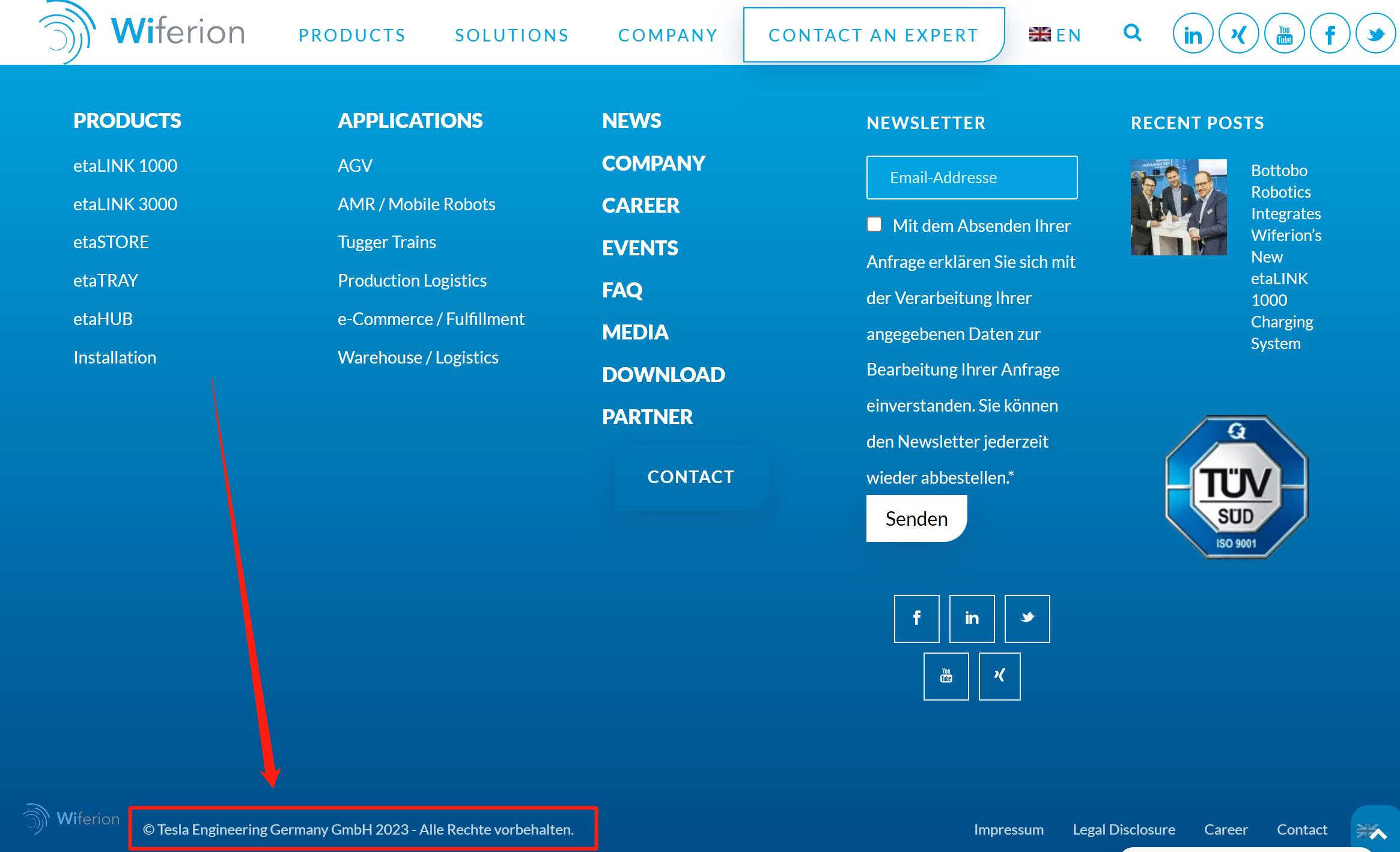Open EVENTS footer link

[x=640, y=248]
